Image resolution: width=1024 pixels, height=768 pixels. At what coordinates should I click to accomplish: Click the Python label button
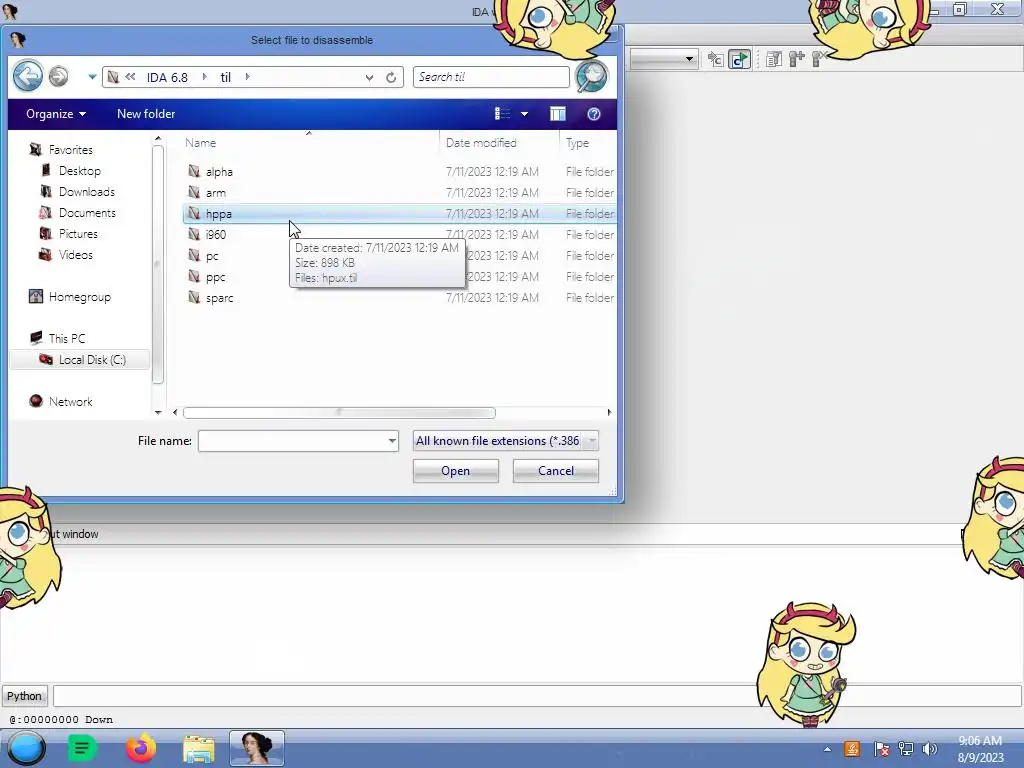(24, 696)
